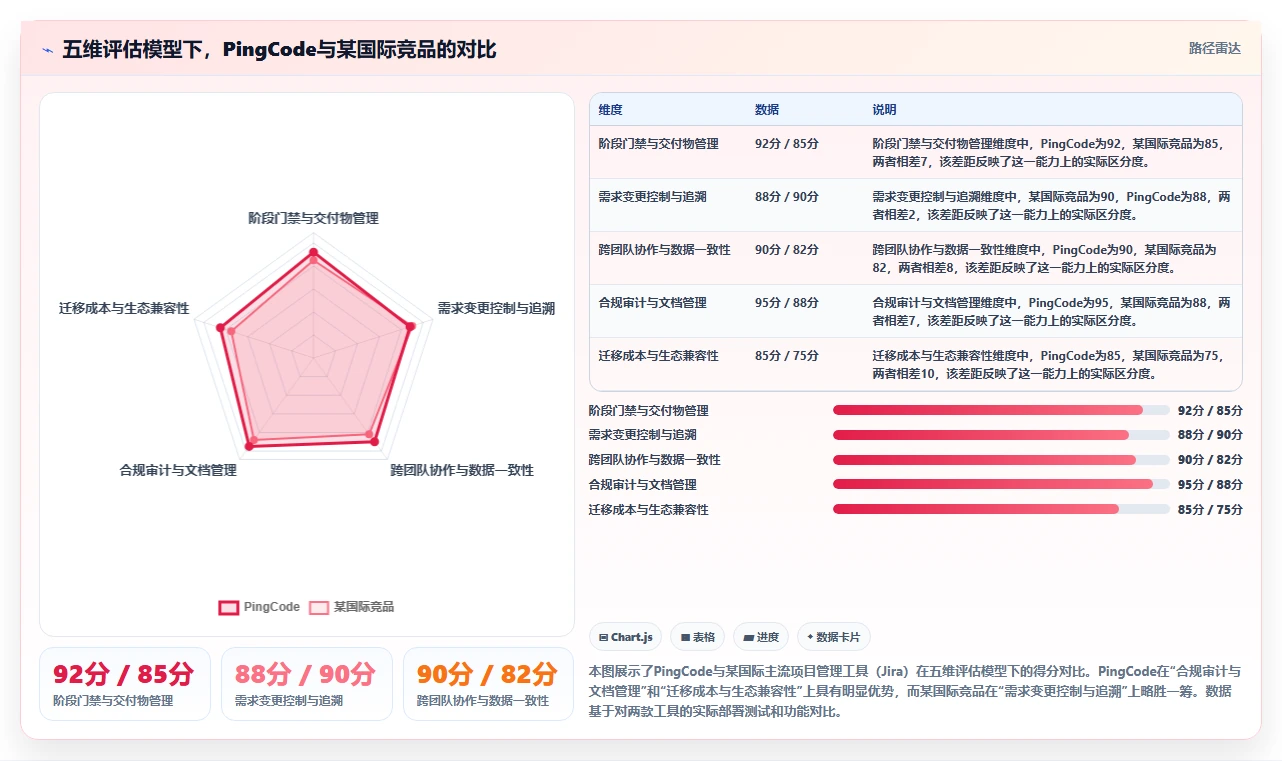Click the 需求变更控制与追溯 progress bar

[x=1001, y=435]
